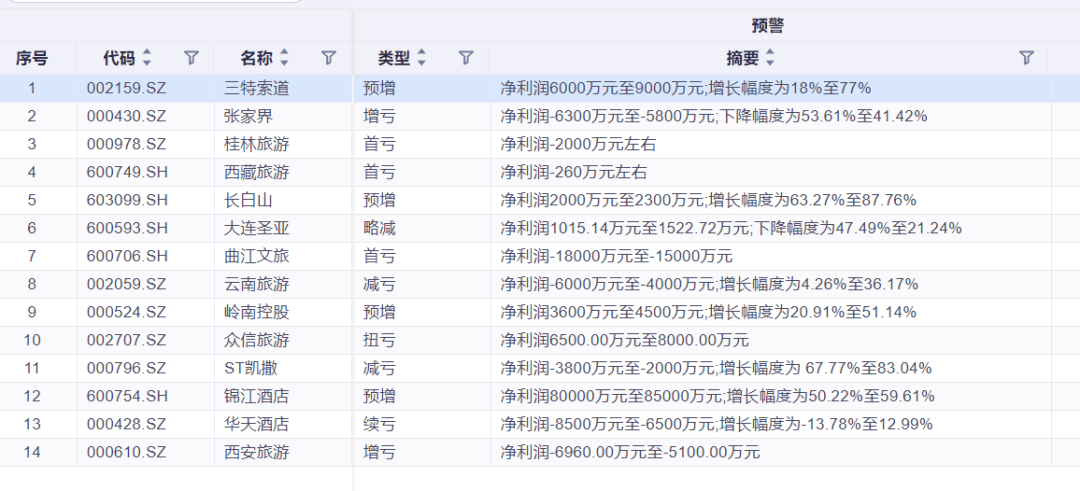Click row number 7
Screen dimensions: 1080x491
pyautogui.click(x=32, y=256)
